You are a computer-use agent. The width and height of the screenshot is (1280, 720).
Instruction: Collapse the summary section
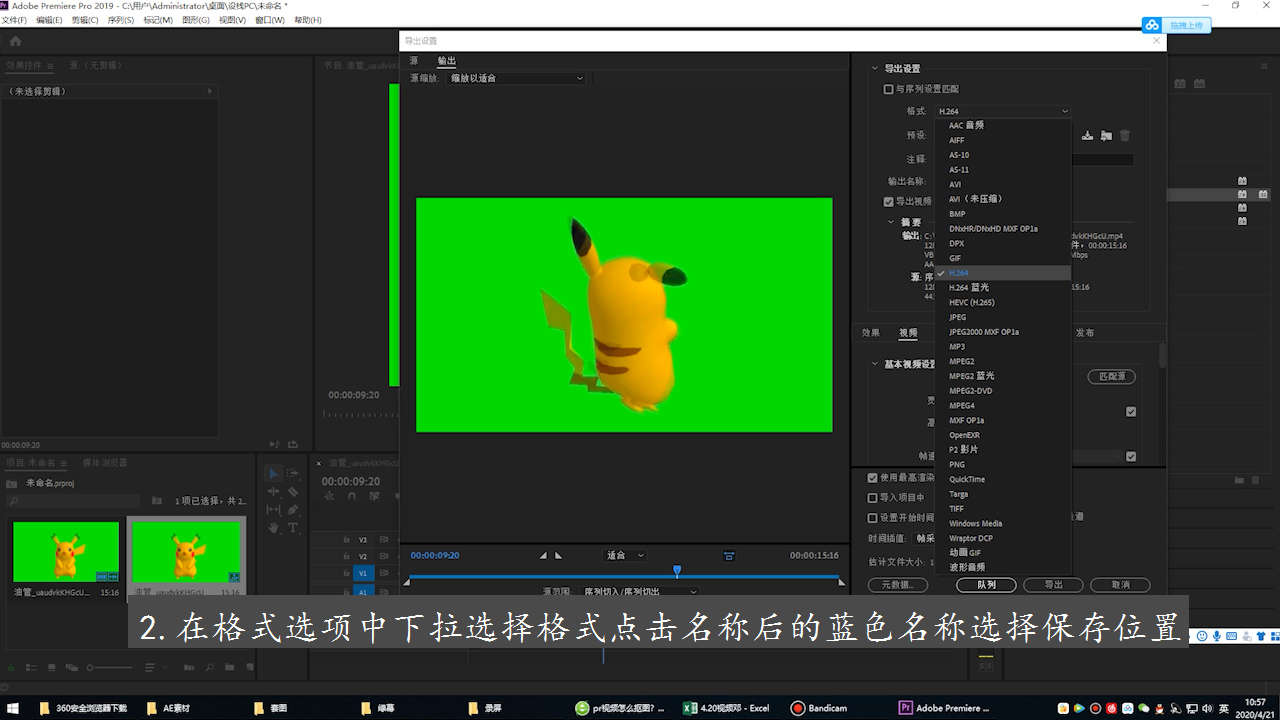tap(891, 222)
